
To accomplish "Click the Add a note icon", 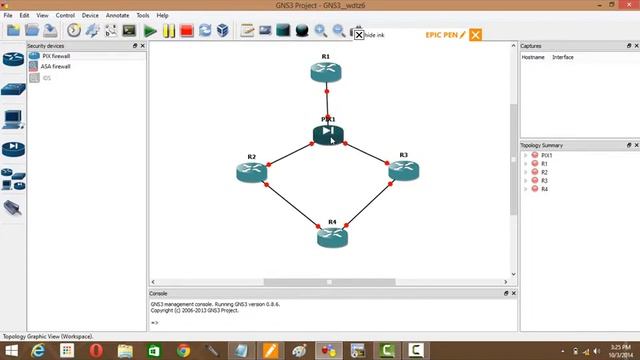I will [247, 31].
